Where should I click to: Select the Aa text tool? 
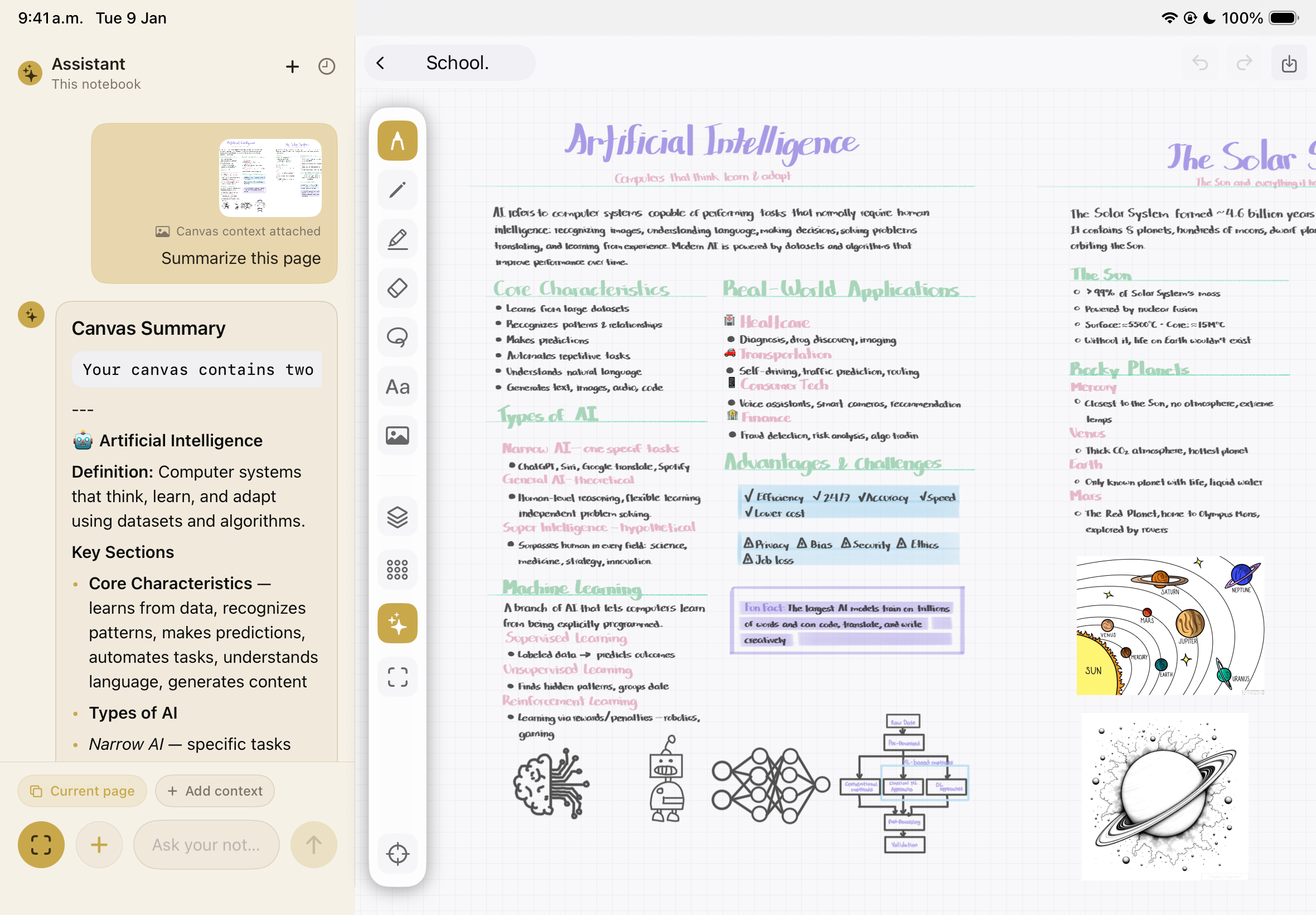click(397, 387)
